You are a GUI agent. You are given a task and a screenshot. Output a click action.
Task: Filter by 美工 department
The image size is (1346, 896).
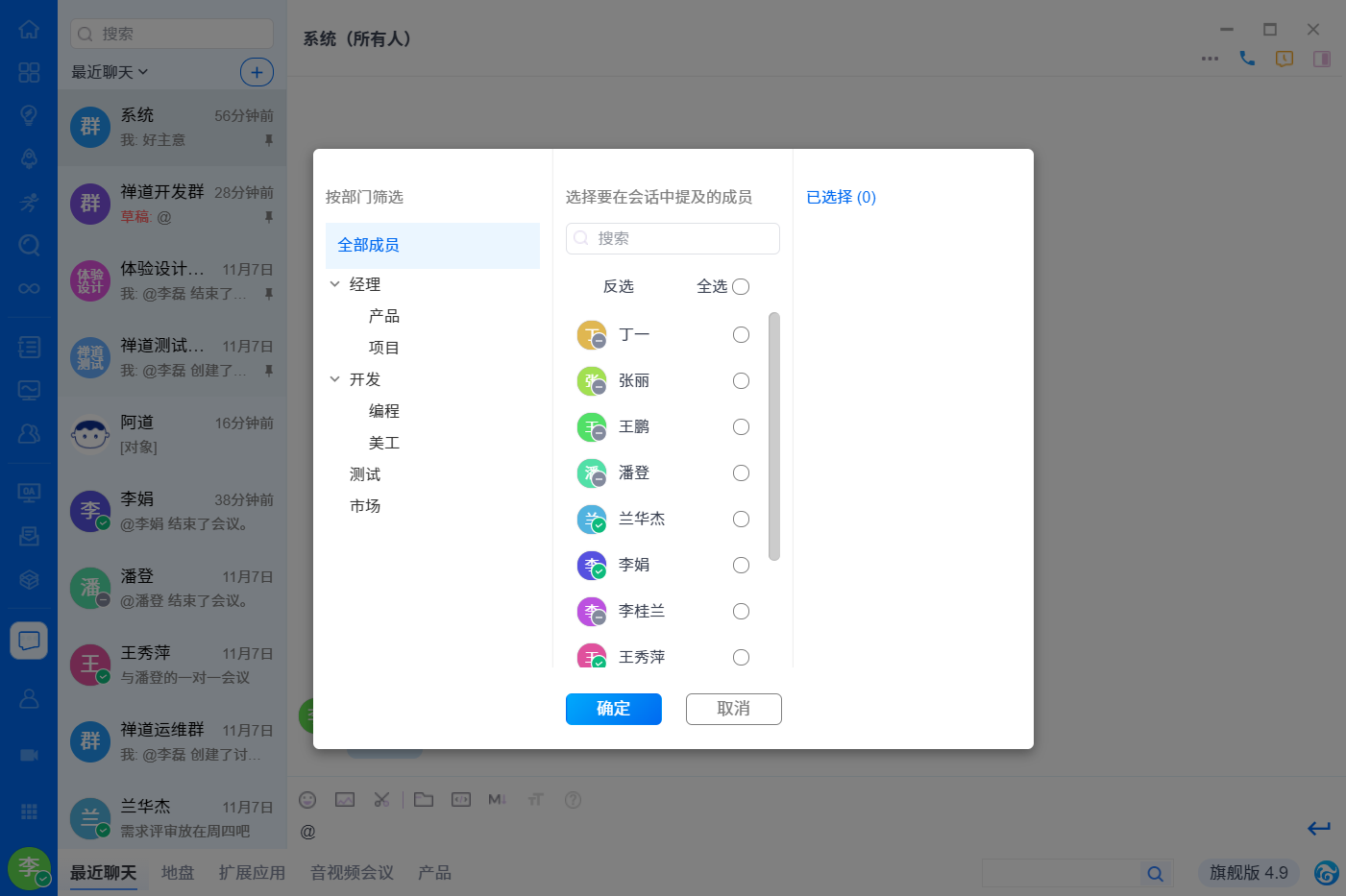pyautogui.click(x=384, y=443)
